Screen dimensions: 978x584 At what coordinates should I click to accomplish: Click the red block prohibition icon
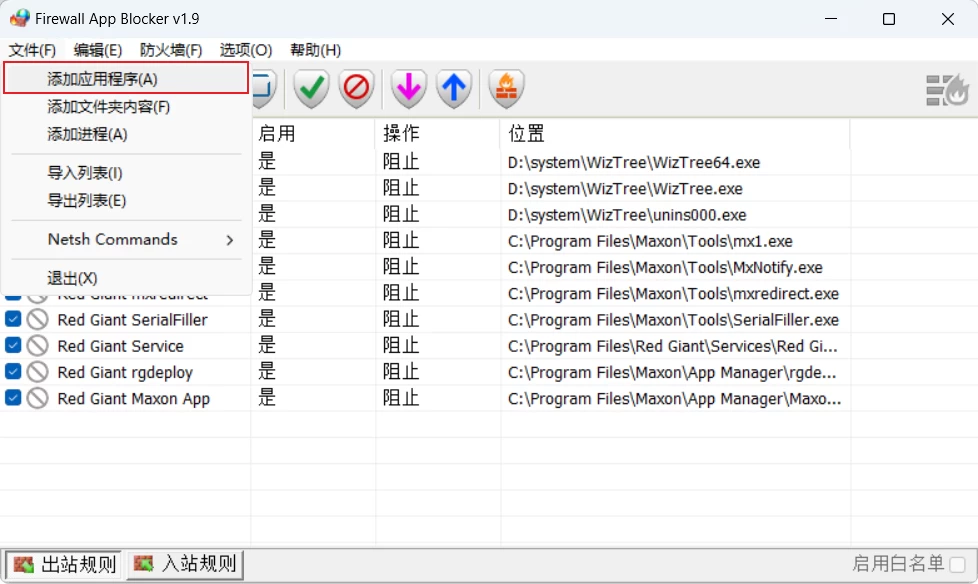pos(356,88)
